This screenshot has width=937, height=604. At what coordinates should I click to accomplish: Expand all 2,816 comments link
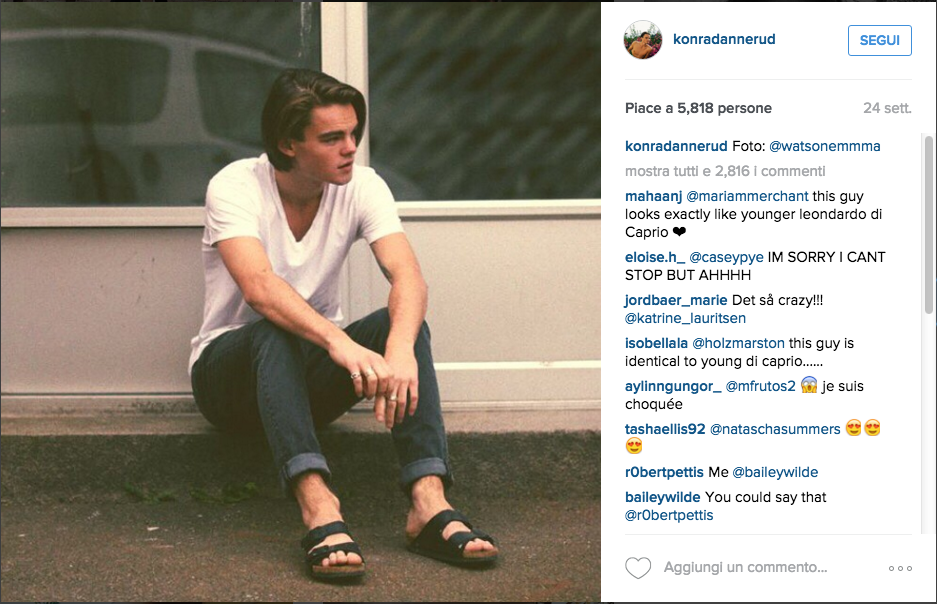[x=725, y=171]
